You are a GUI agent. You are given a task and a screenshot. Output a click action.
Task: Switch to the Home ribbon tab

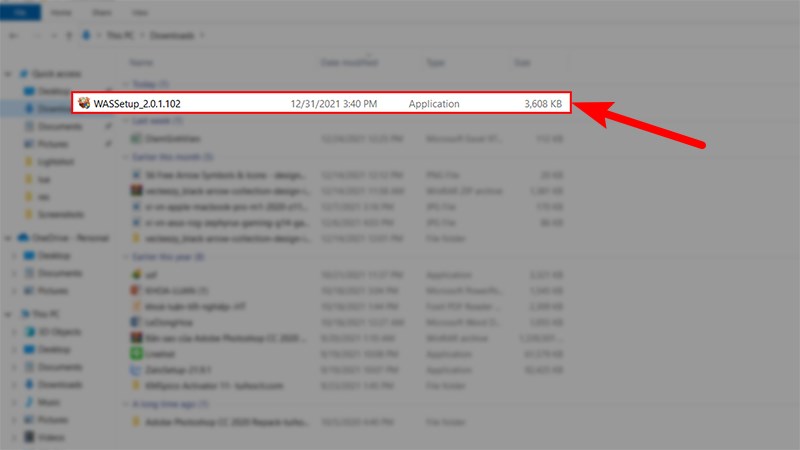(61, 12)
